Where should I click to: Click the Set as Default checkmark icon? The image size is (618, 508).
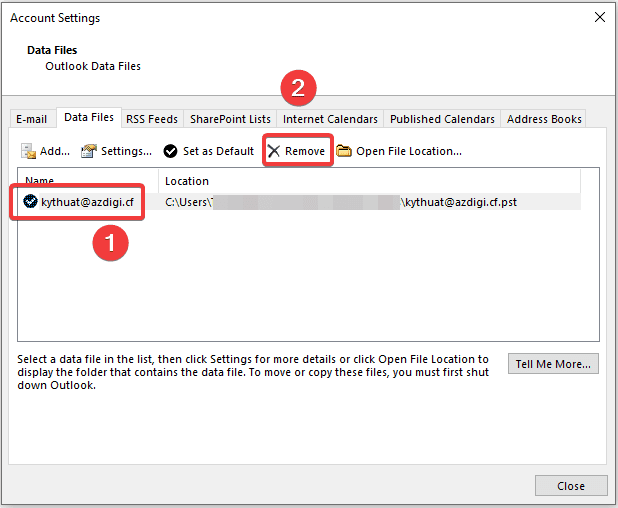tap(171, 151)
